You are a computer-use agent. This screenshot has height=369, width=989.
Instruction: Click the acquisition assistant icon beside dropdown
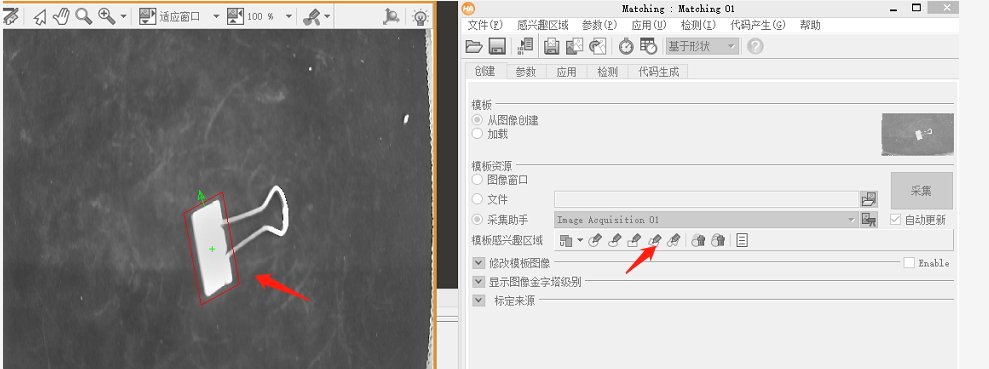(869, 220)
